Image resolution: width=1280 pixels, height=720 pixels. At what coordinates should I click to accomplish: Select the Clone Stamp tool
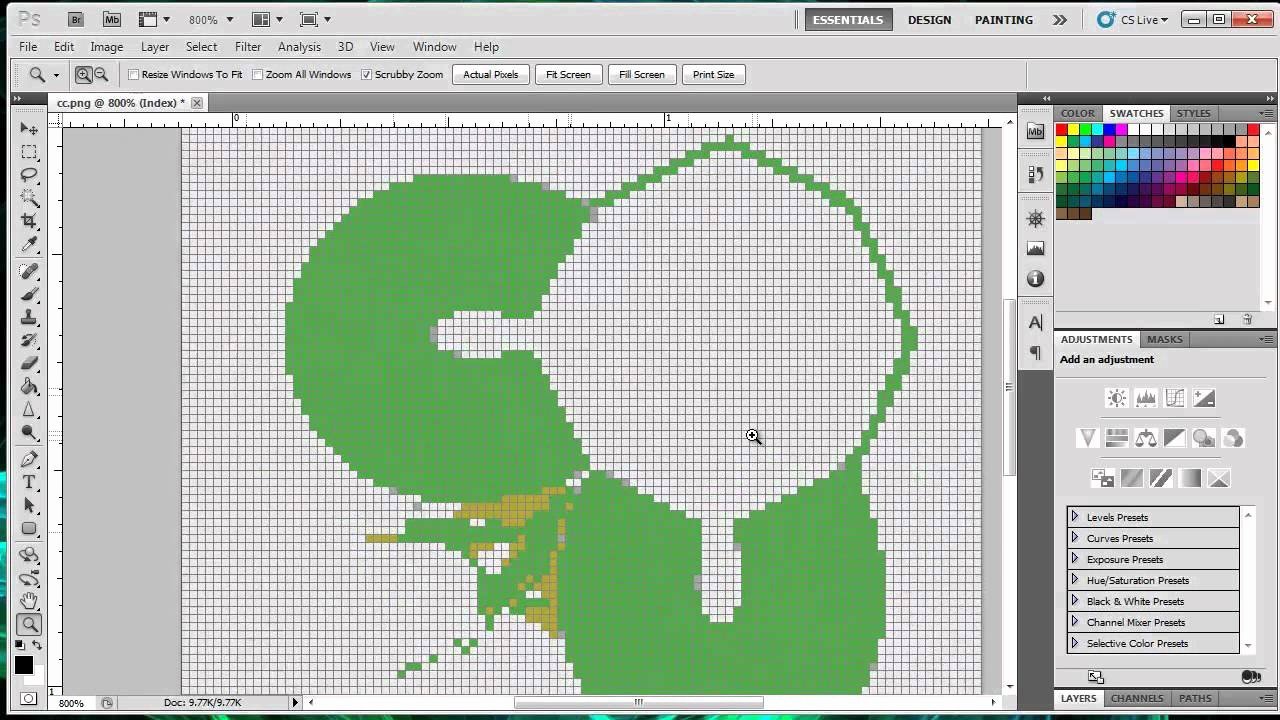click(29, 318)
